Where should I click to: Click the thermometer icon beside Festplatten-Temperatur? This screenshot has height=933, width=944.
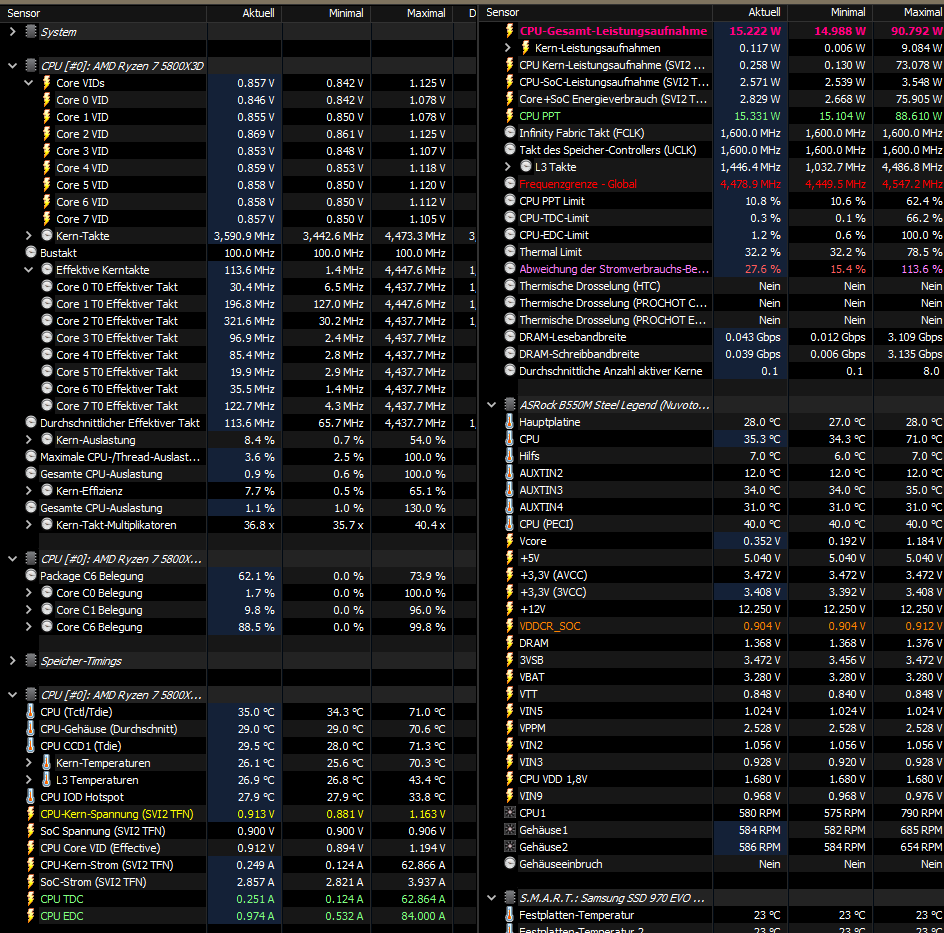coord(512,914)
